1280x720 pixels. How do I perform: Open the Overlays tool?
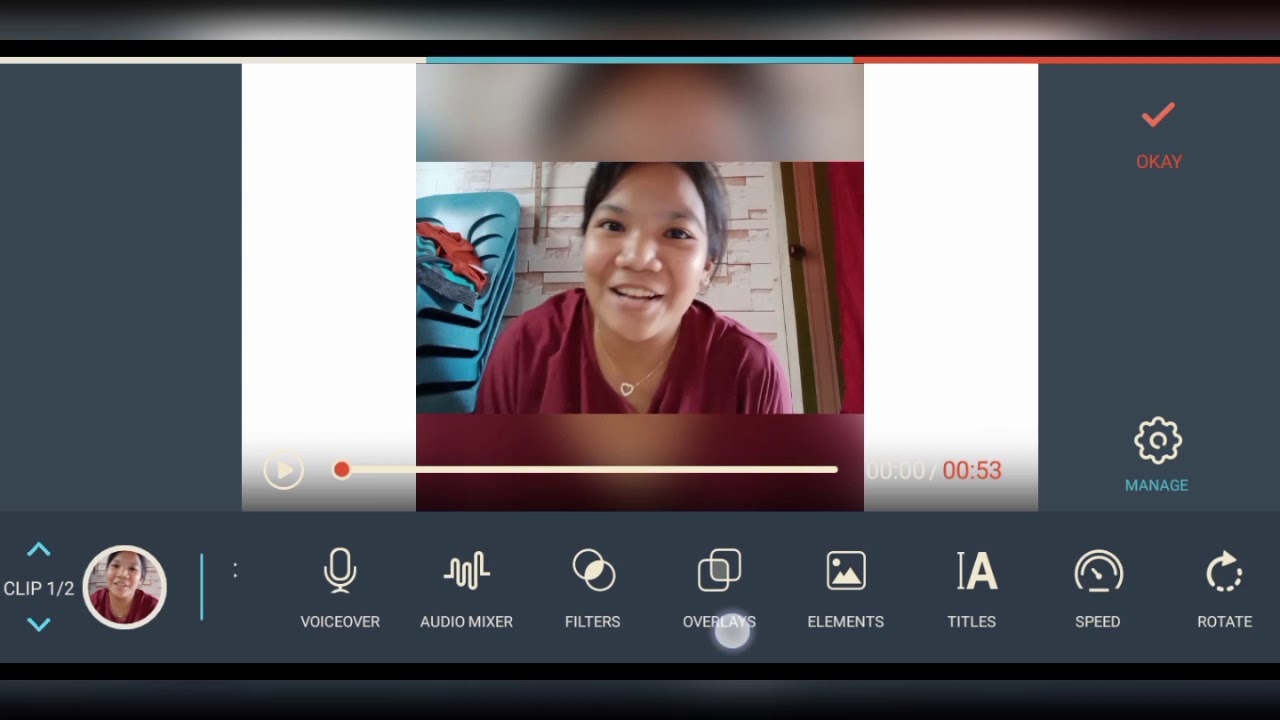point(719,589)
